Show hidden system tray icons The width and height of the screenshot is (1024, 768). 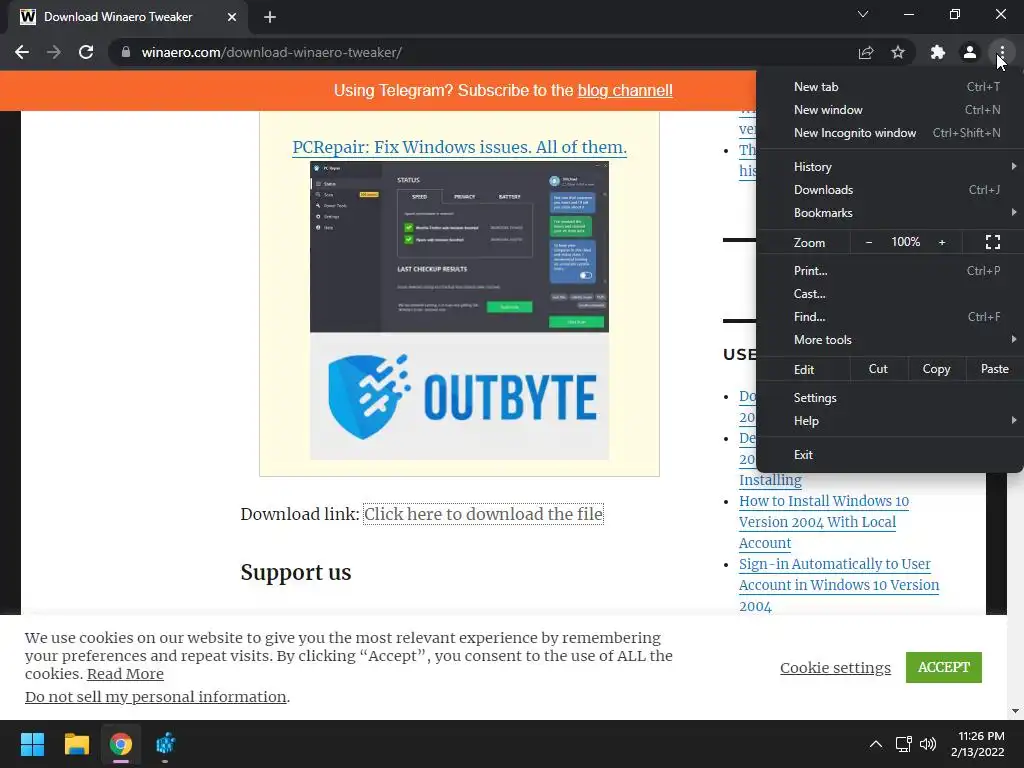(876, 744)
